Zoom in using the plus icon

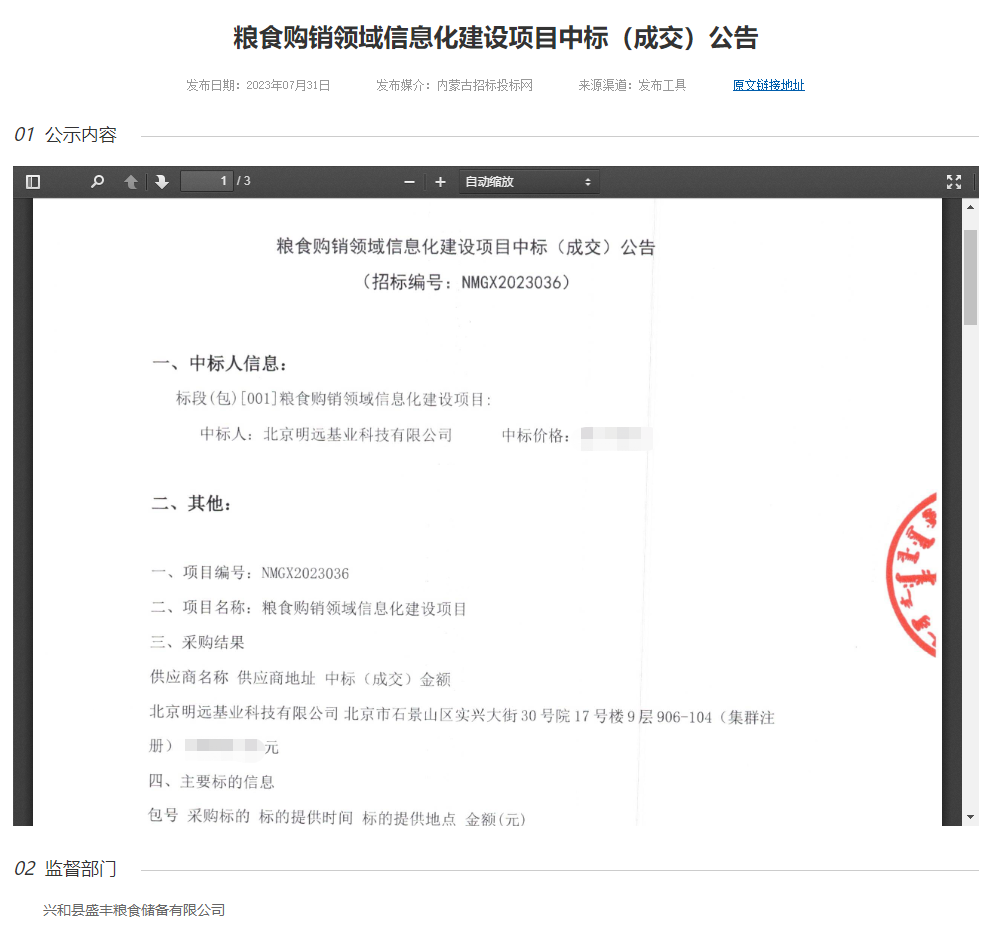[440, 182]
